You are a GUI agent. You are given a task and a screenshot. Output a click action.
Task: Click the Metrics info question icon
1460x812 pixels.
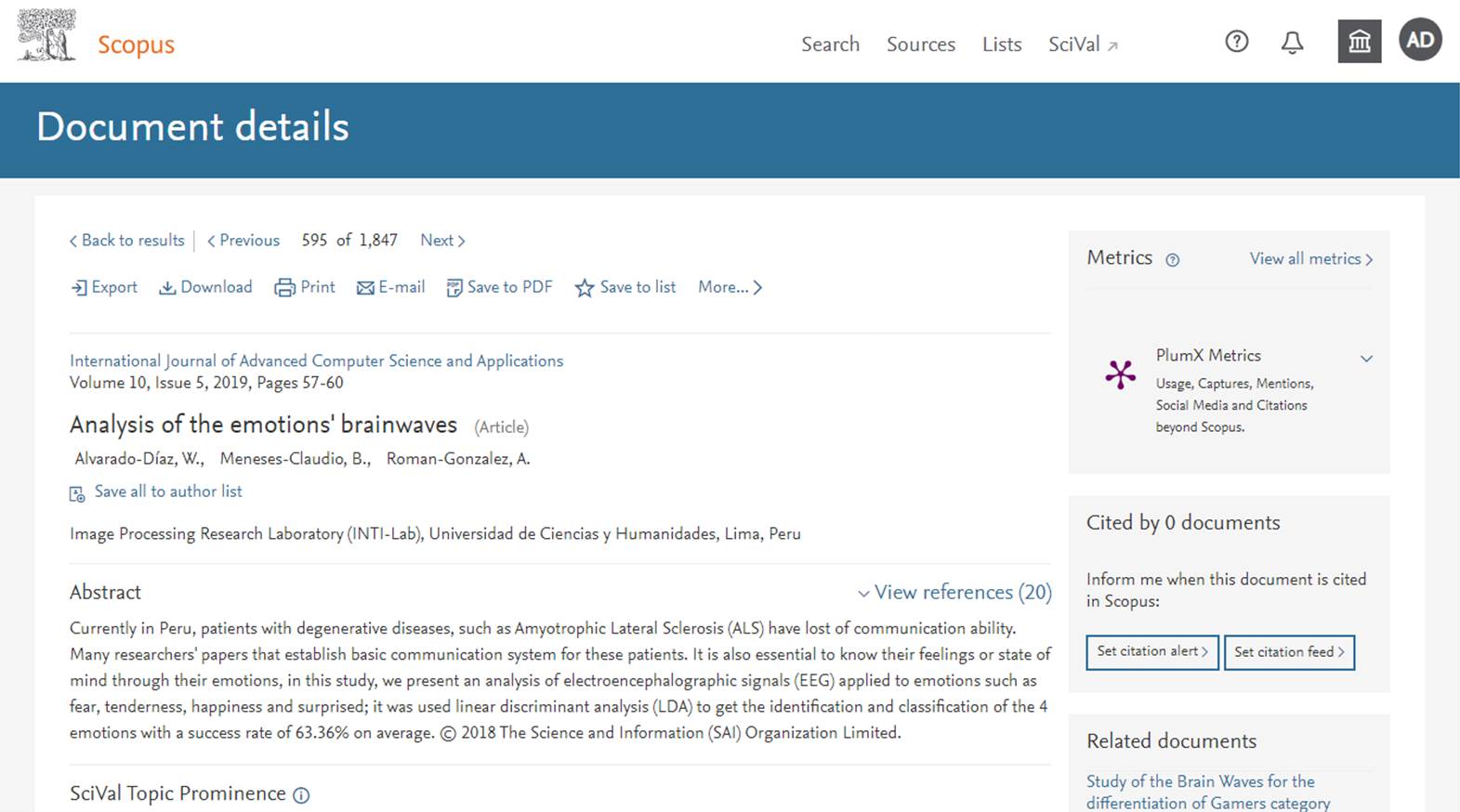pyautogui.click(x=1173, y=260)
